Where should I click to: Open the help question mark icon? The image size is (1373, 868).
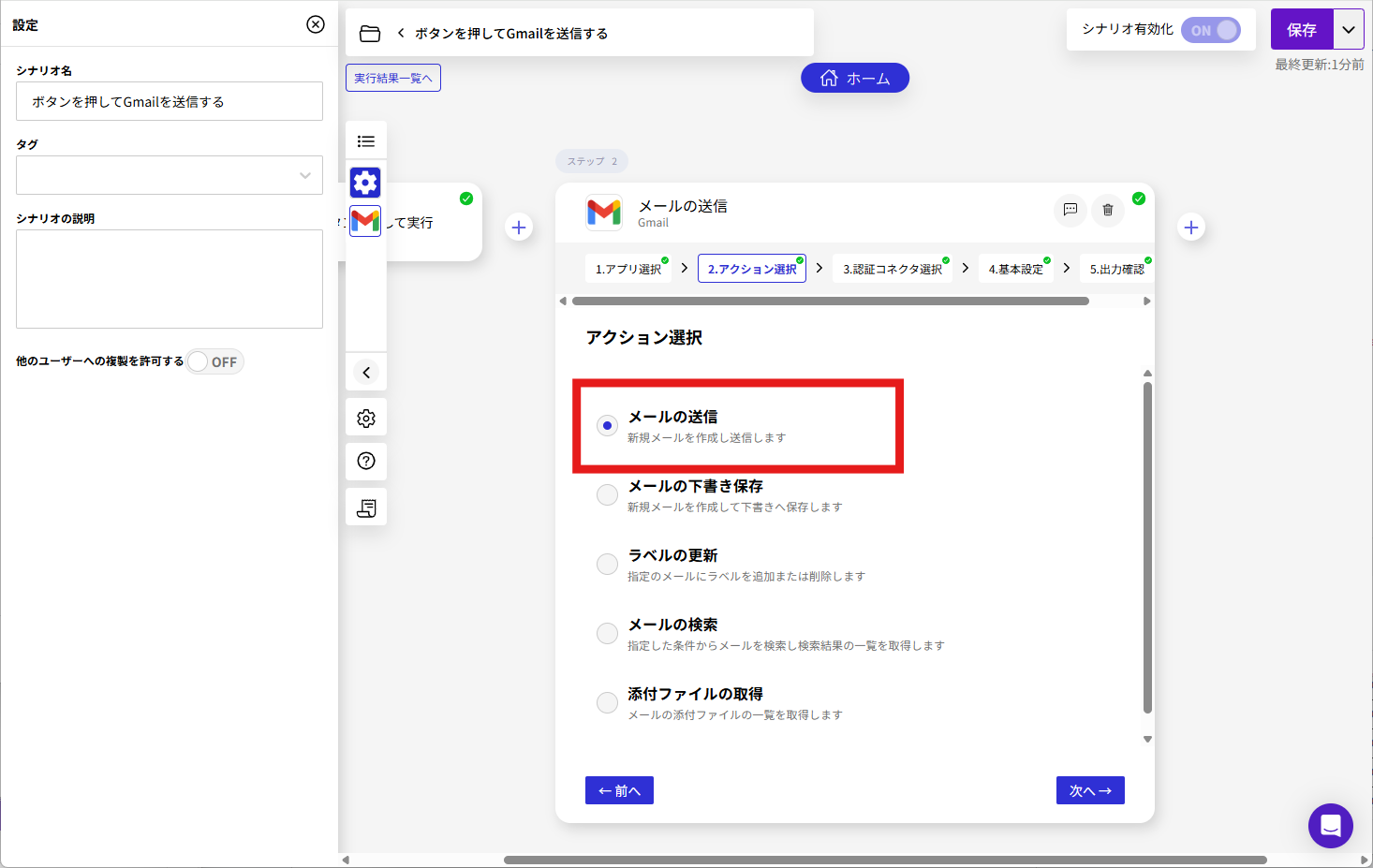[366, 461]
